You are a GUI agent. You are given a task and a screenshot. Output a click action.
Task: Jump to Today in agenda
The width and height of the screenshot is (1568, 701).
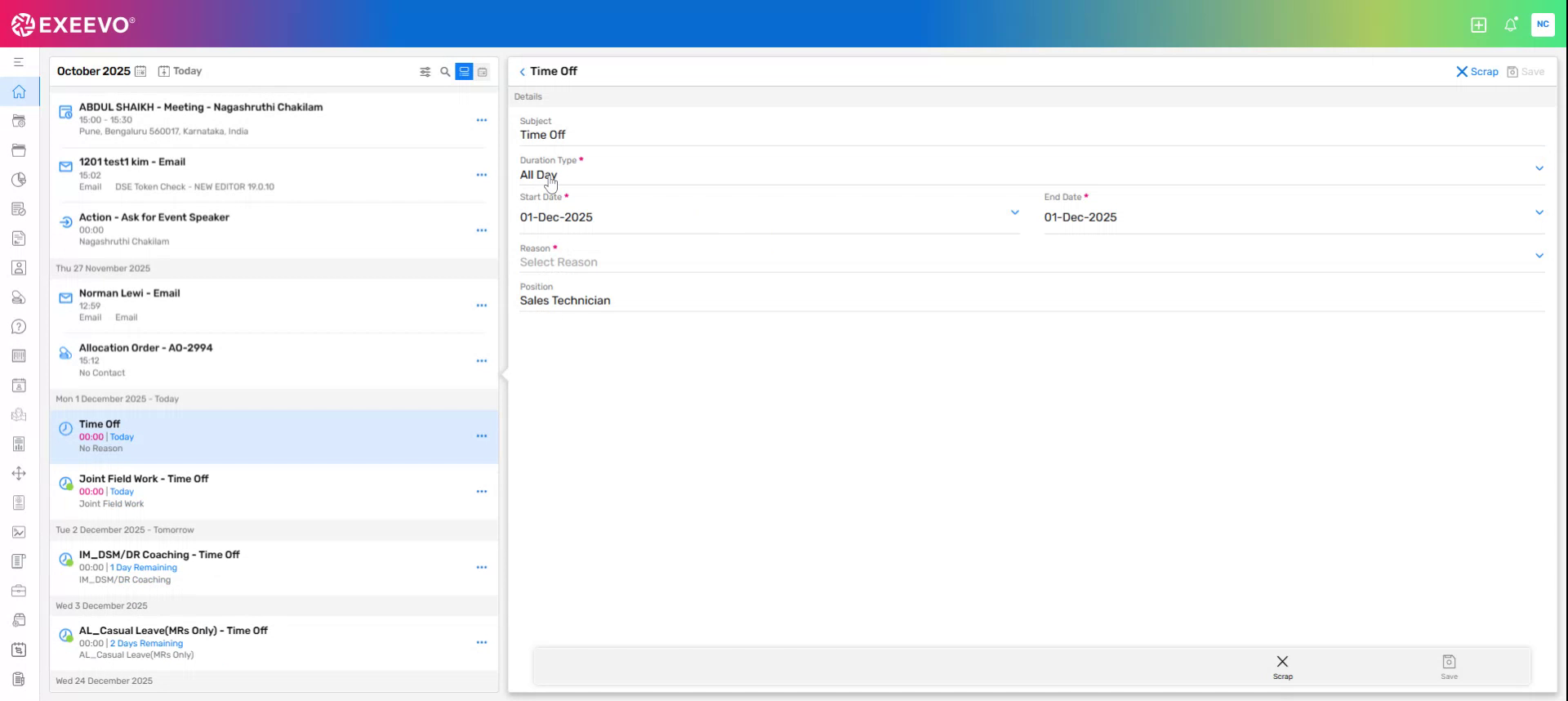180,71
